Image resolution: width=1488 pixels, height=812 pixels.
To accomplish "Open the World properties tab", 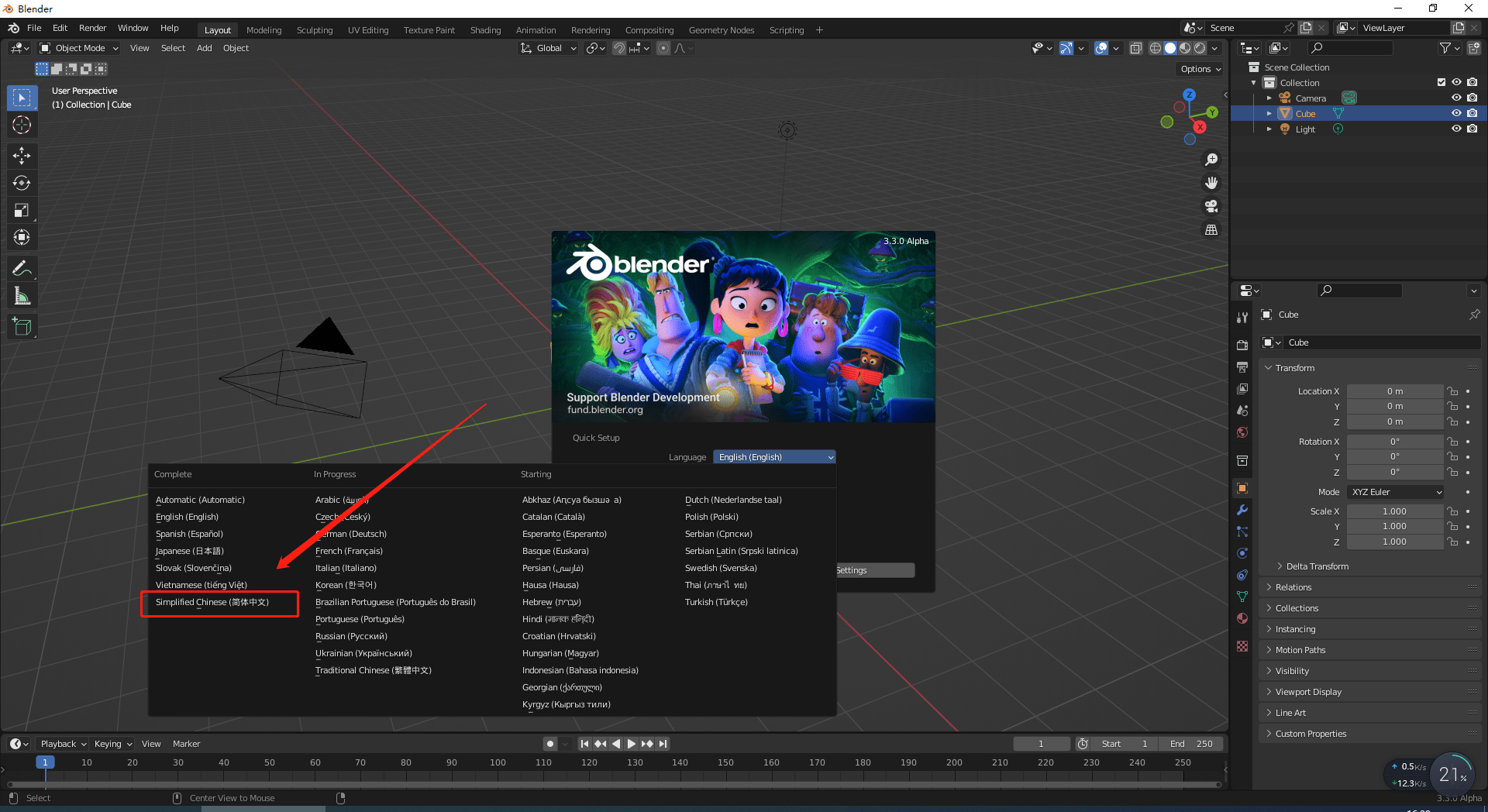I will (x=1242, y=432).
